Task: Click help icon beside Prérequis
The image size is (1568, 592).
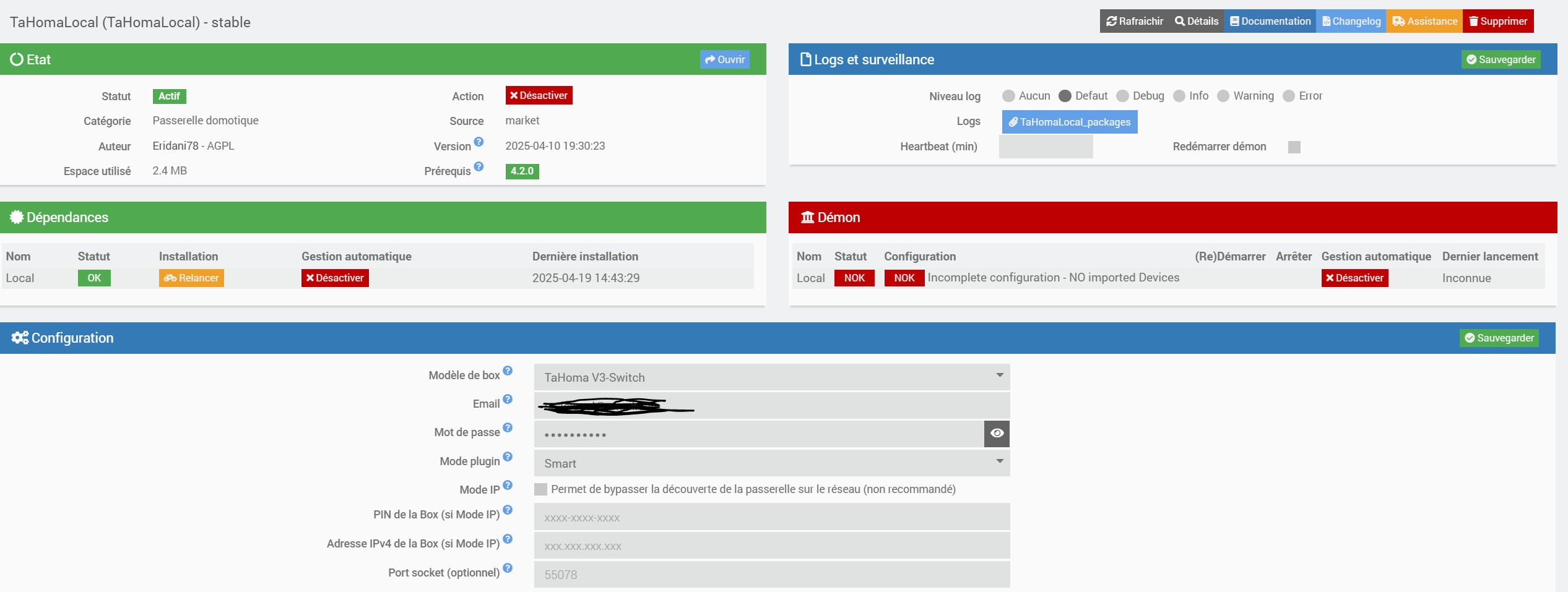Action: tap(479, 166)
